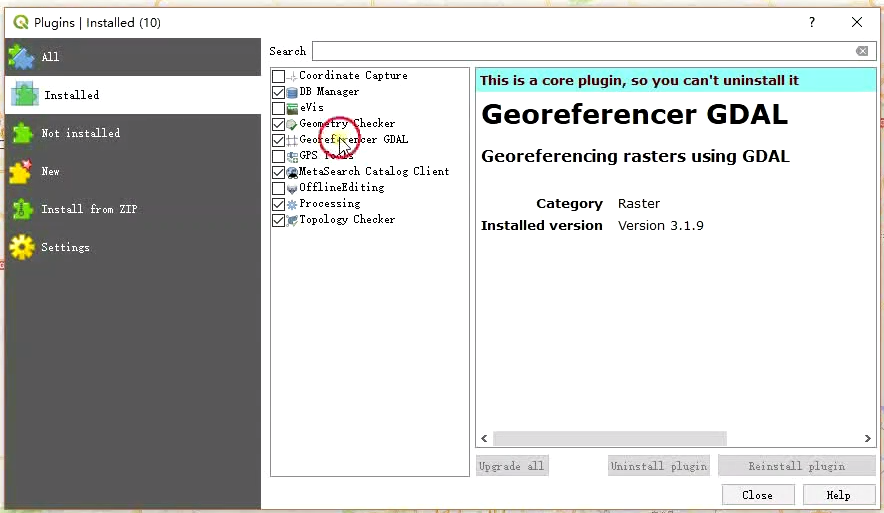Uncheck the Processing plugin checkbox

[279, 204]
